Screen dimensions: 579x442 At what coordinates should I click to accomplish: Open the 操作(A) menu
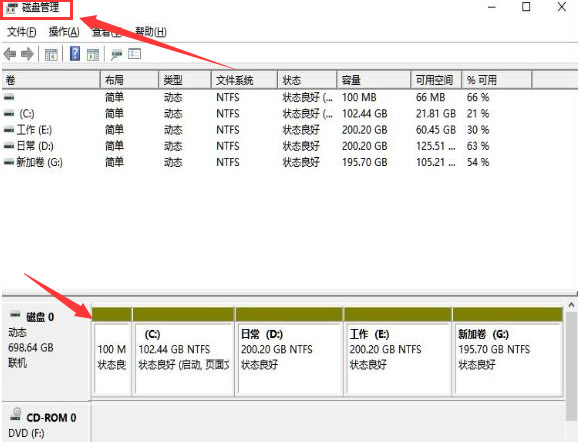coord(64,32)
